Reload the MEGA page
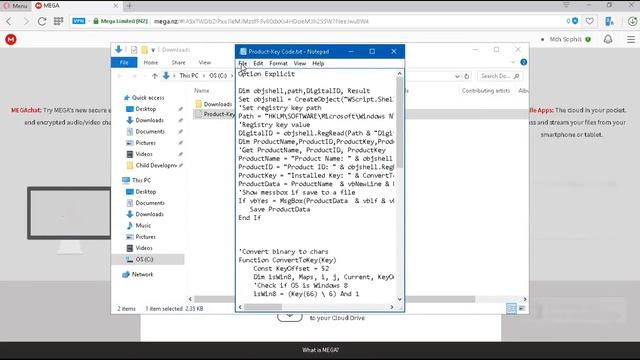This screenshot has height=360, width=640. [42, 21]
